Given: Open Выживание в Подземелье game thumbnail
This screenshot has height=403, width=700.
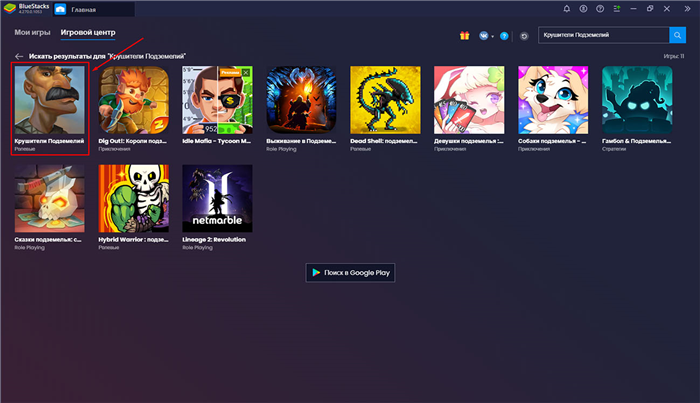Looking at the screenshot, I should coord(301,100).
